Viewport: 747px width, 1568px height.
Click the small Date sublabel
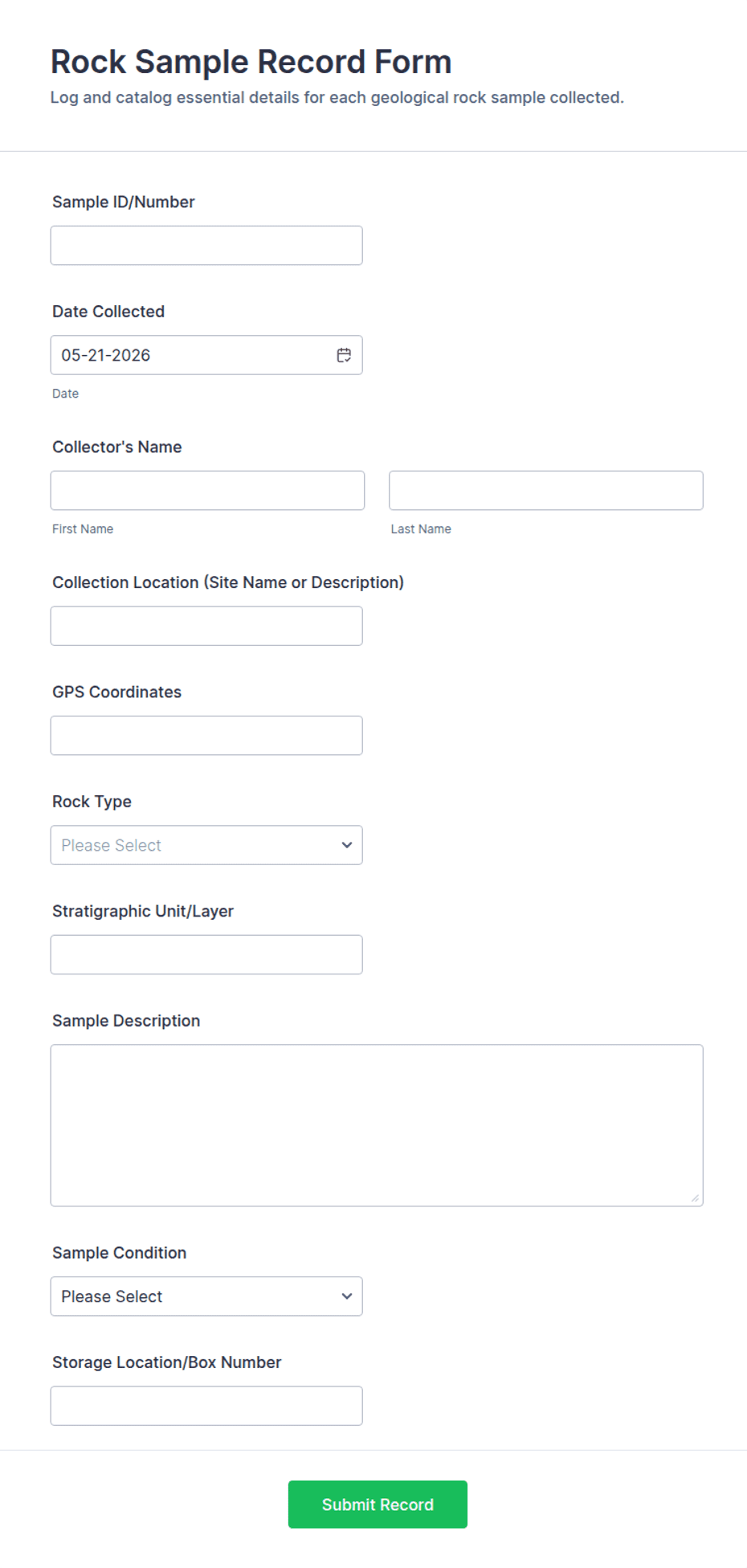65,394
